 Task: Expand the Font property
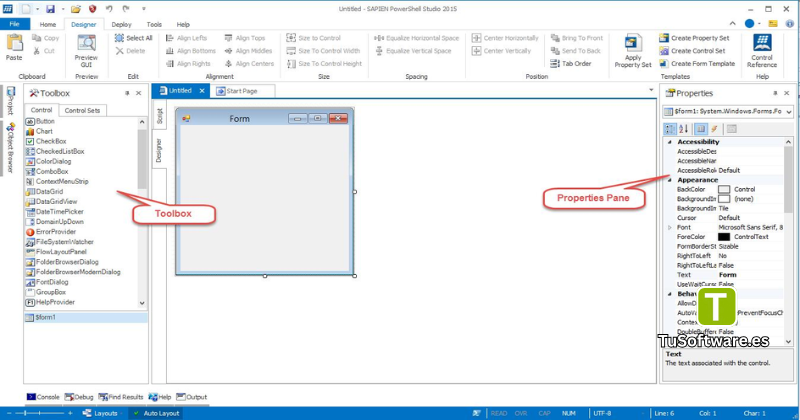coord(669,227)
